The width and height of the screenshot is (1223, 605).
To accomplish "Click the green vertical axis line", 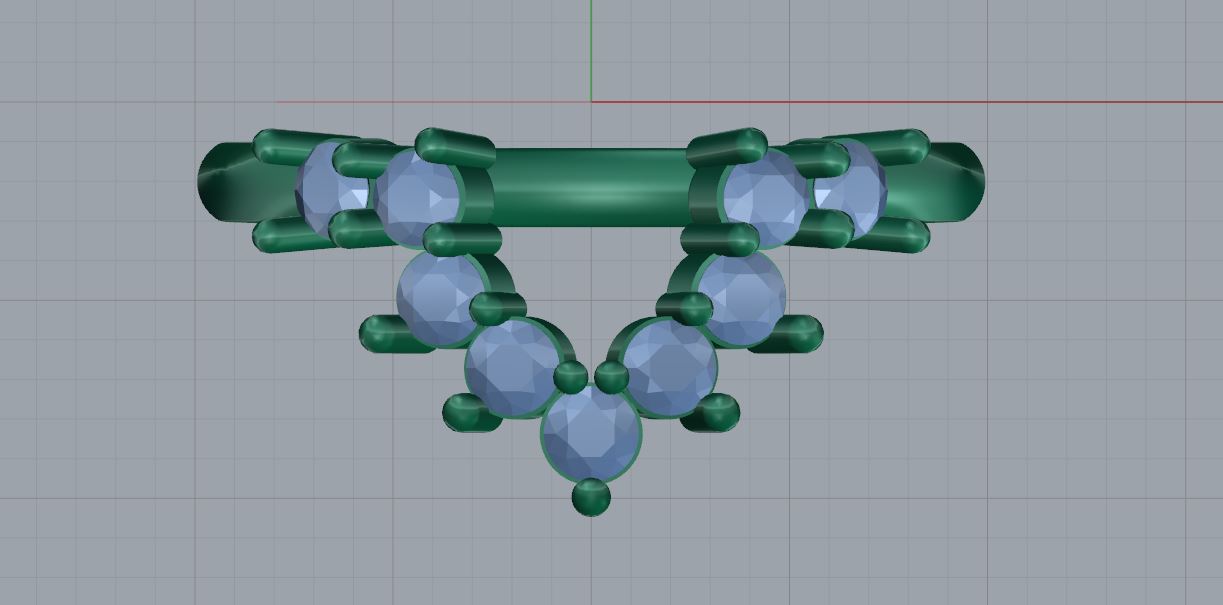I will 591,50.
